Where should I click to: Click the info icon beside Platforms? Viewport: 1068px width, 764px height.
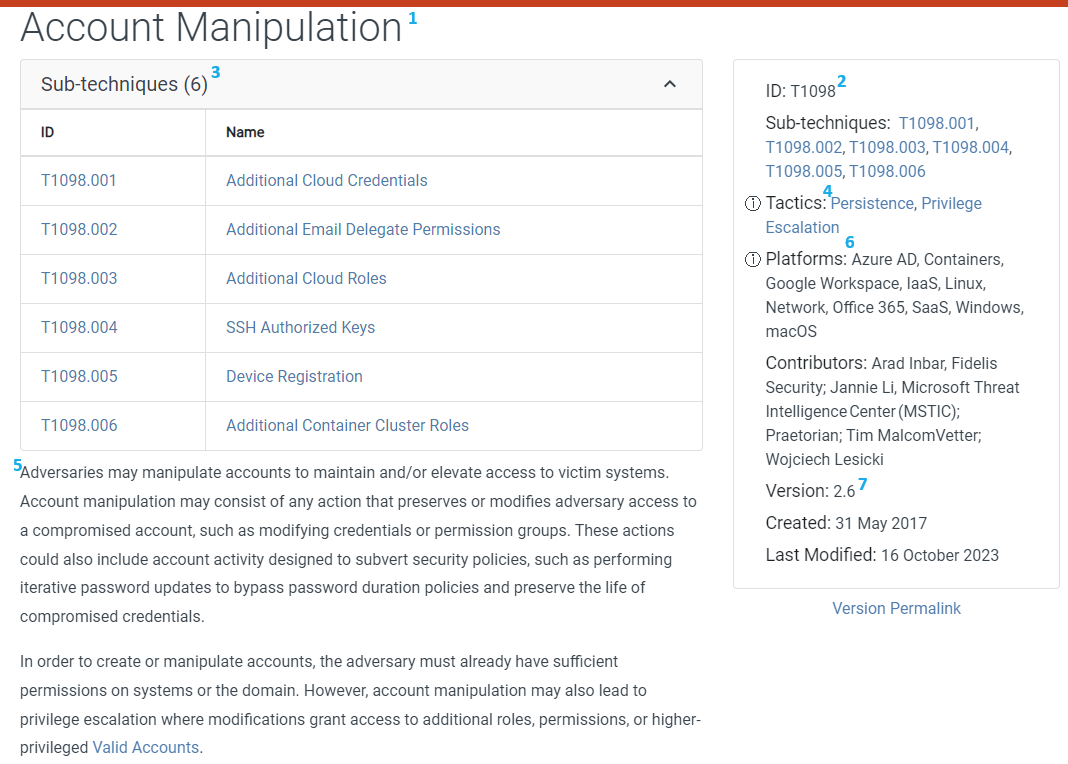753,259
